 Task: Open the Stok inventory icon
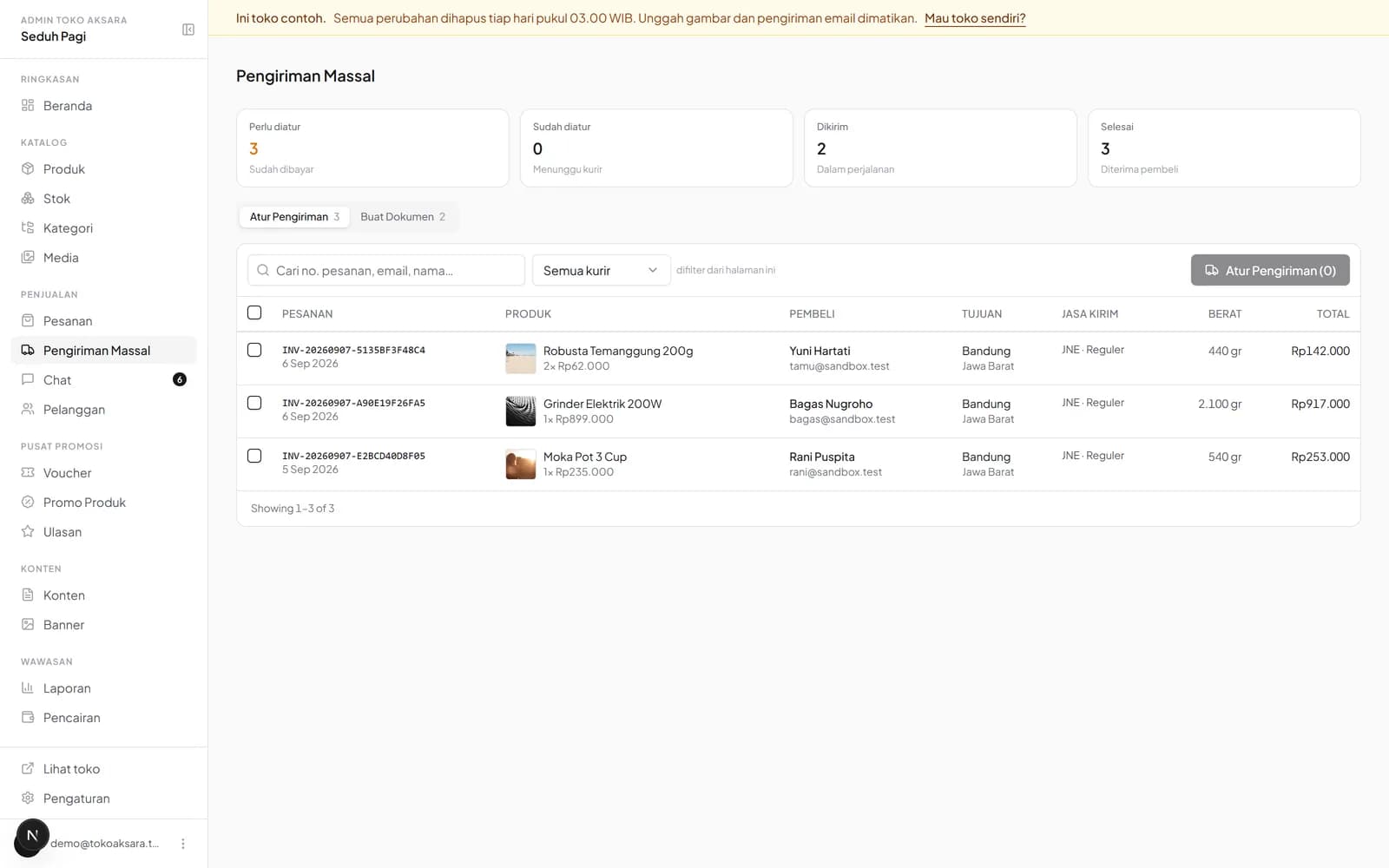coord(28,198)
